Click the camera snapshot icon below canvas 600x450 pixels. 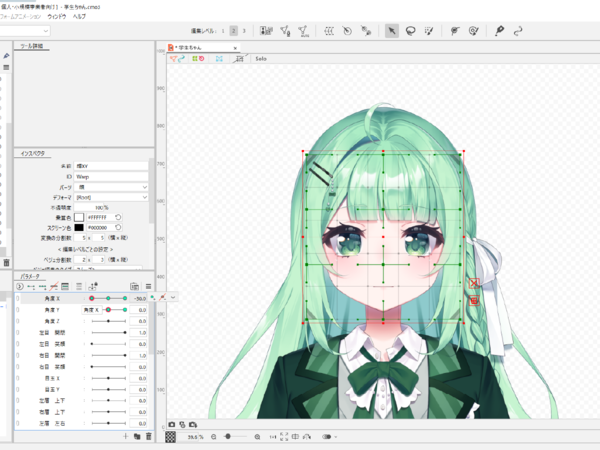point(172,424)
